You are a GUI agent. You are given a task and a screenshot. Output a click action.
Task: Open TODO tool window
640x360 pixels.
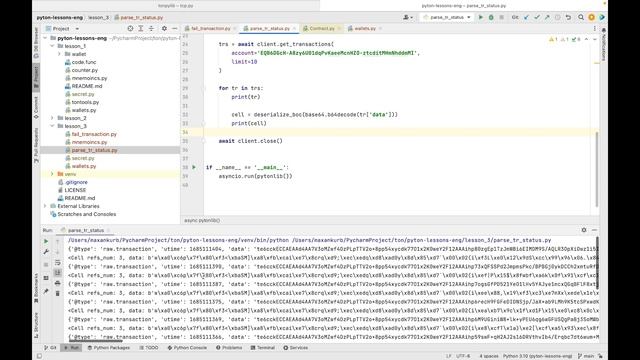click(x=149, y=348)
